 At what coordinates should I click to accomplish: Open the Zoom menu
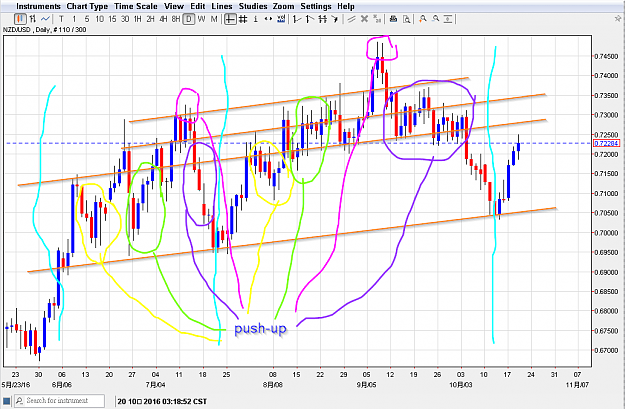click(x=283, y=6)
